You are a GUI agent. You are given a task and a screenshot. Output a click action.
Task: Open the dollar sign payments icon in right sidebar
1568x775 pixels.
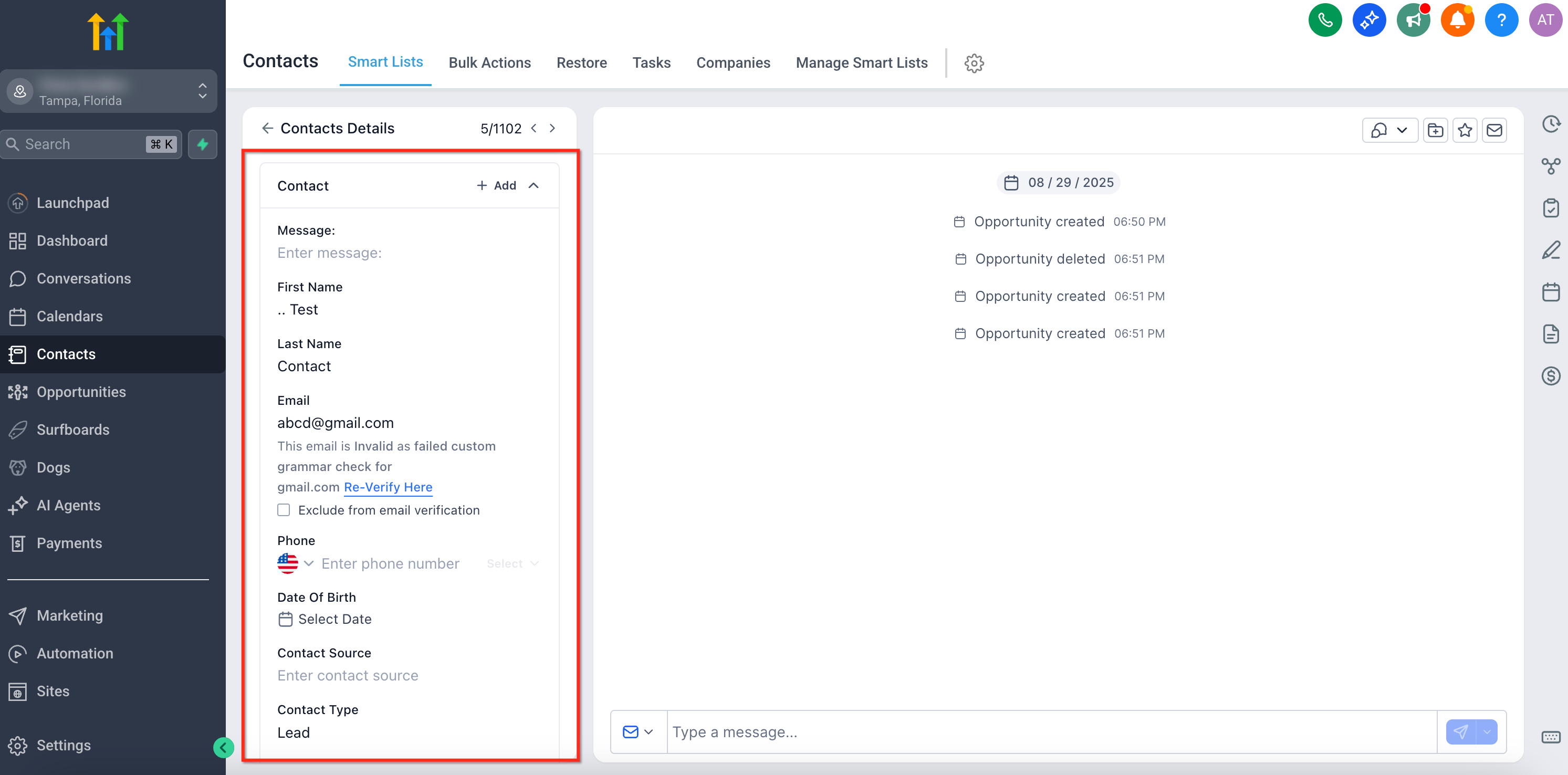pyautogui.click(x=1550, y=375)
